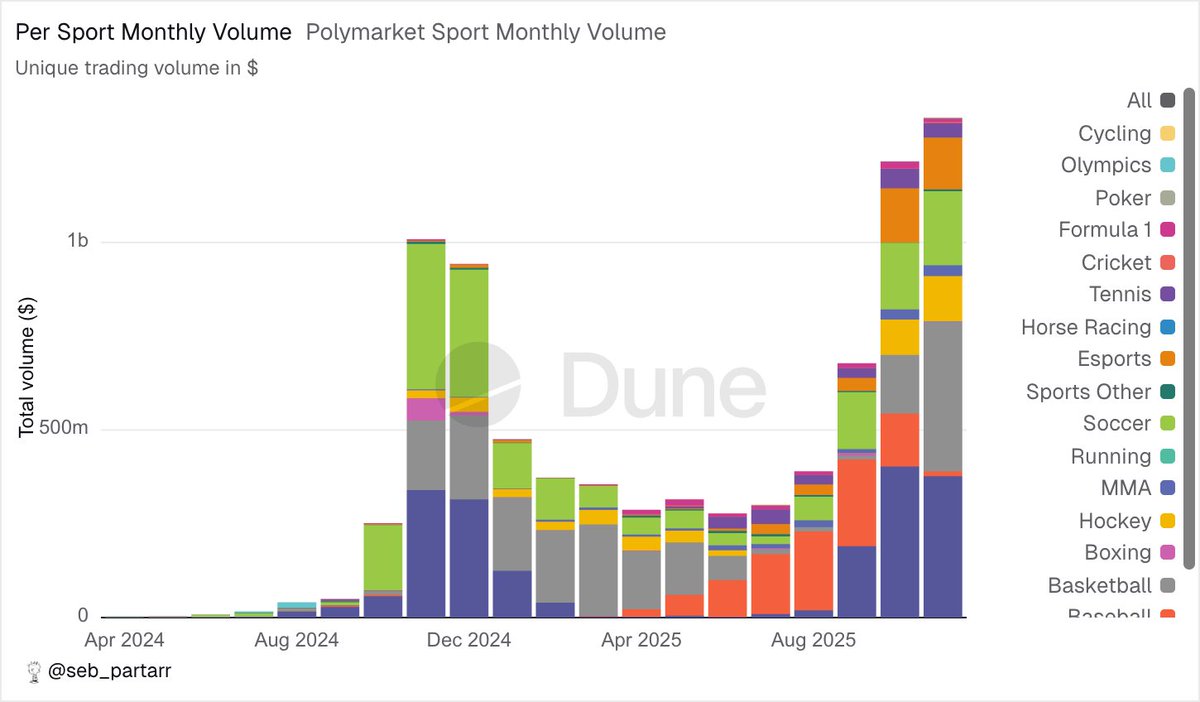Click the green Soccer segment of the November 2024 bar
Viewport: 1200px width, 702px height.
click(x=427, y=316)
